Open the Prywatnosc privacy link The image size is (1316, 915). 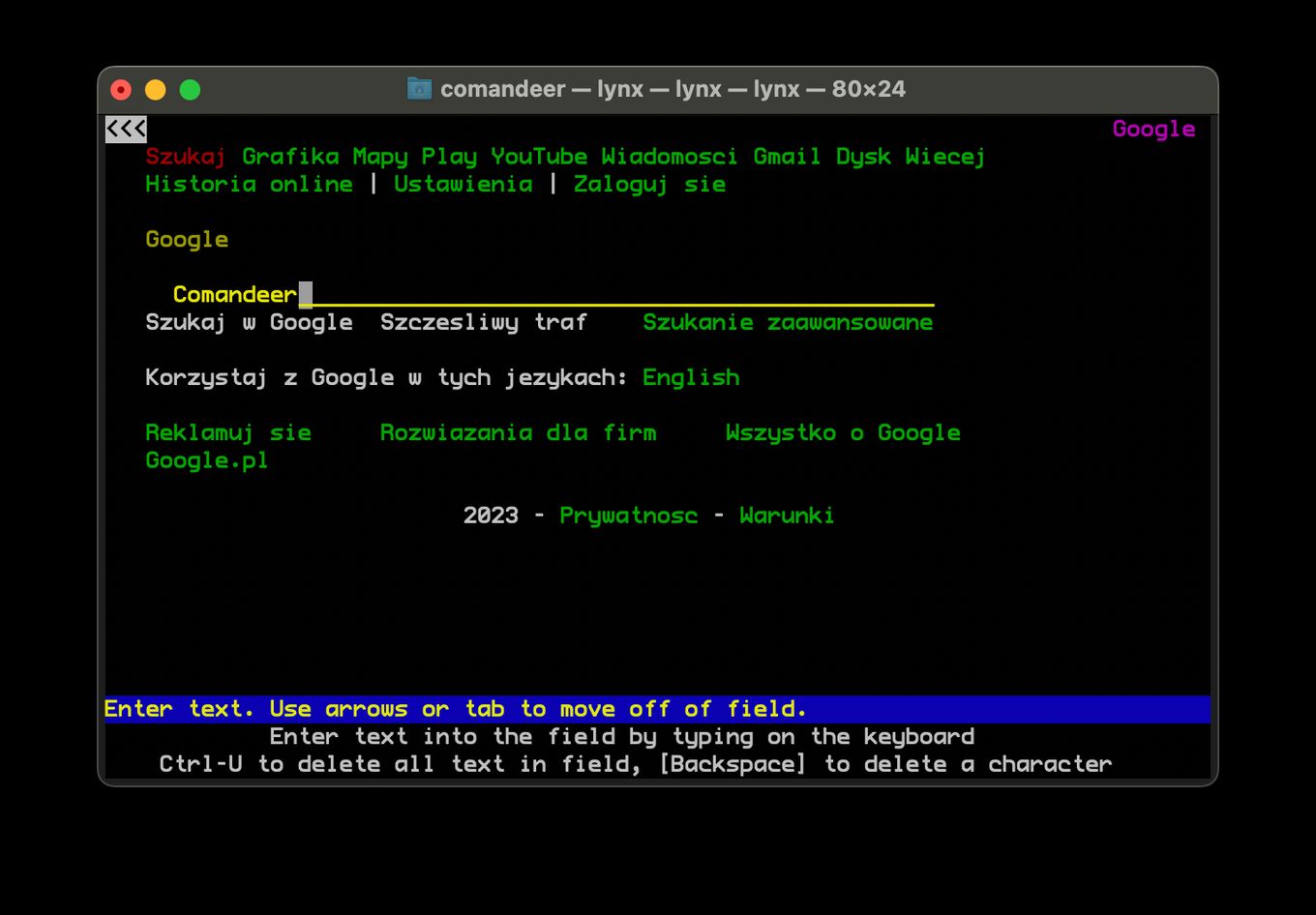coord(628,516)
